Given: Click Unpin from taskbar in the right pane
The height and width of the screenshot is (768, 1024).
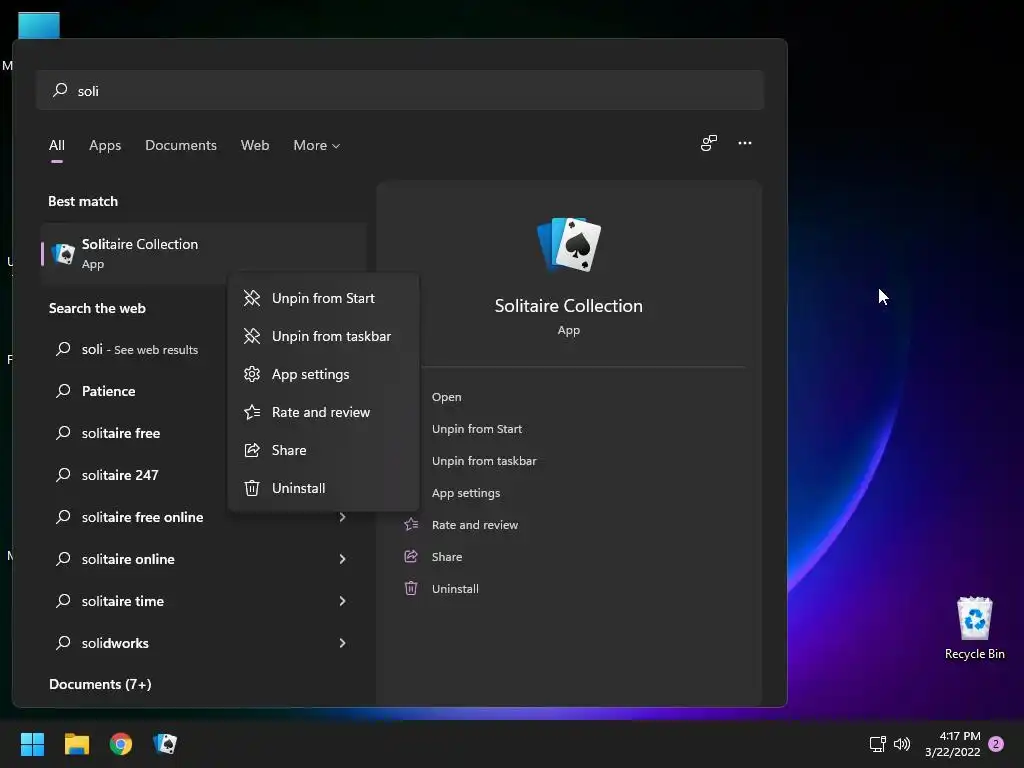Looking at the screenshot, I should (484, 461).
